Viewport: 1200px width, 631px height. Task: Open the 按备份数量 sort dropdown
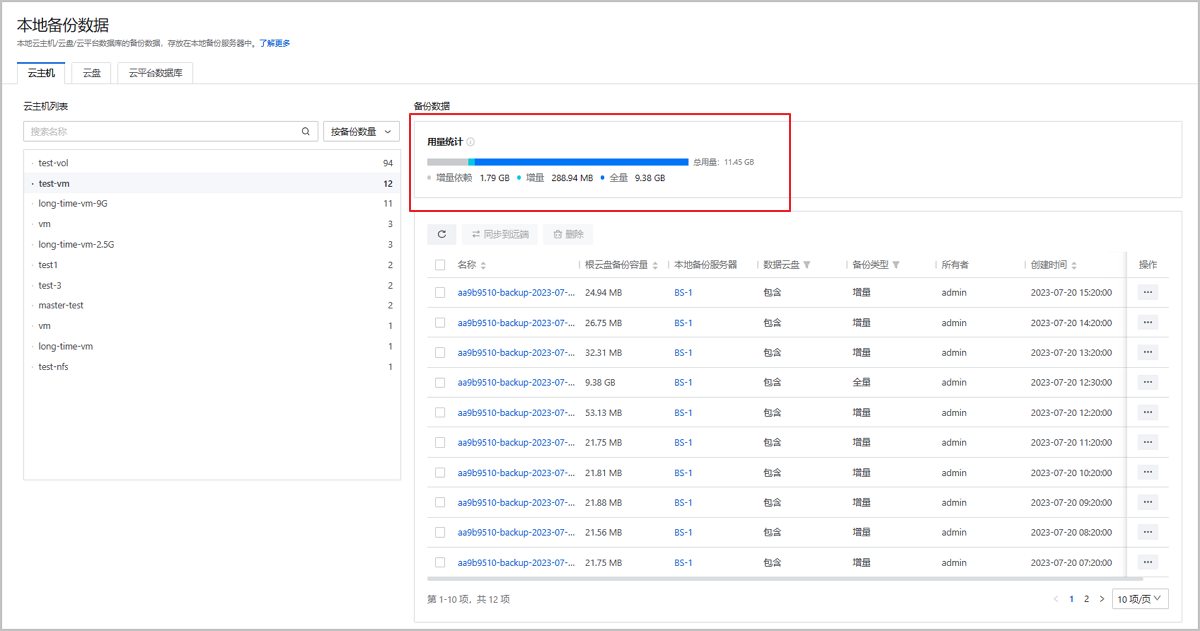[x=361, y=131]
